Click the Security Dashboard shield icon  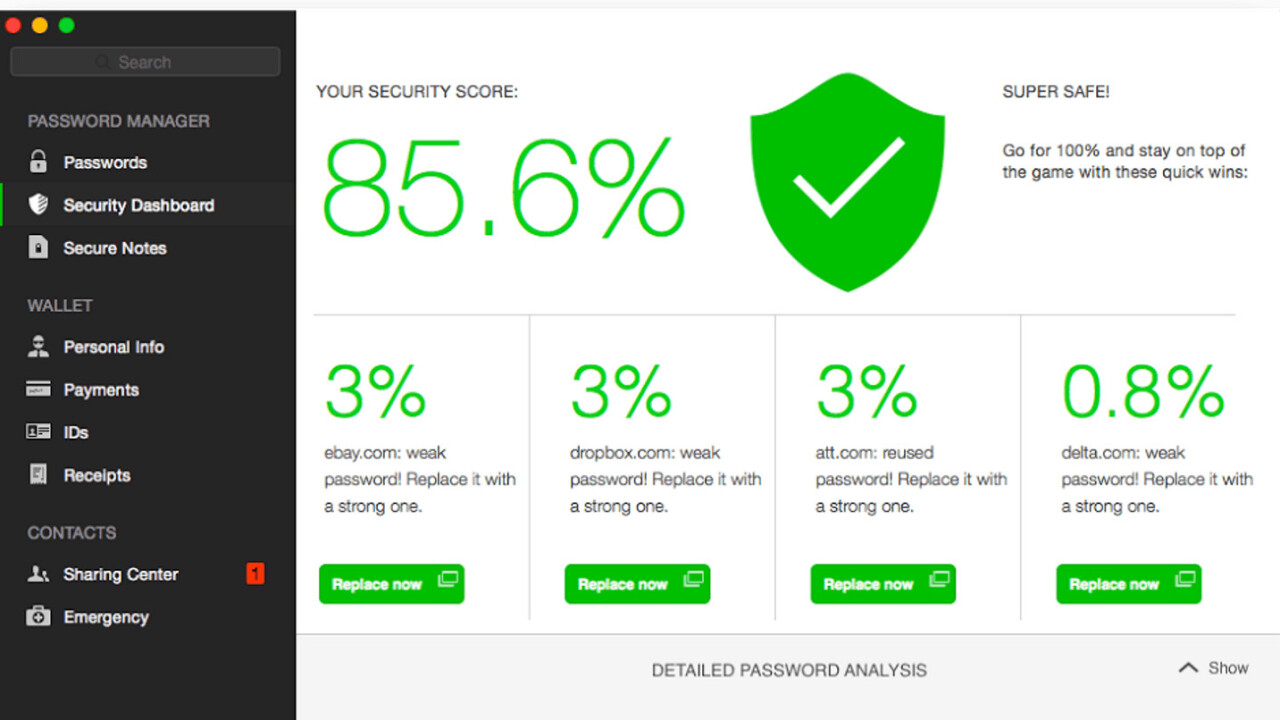pyautogui.click(x=38, y=205)
